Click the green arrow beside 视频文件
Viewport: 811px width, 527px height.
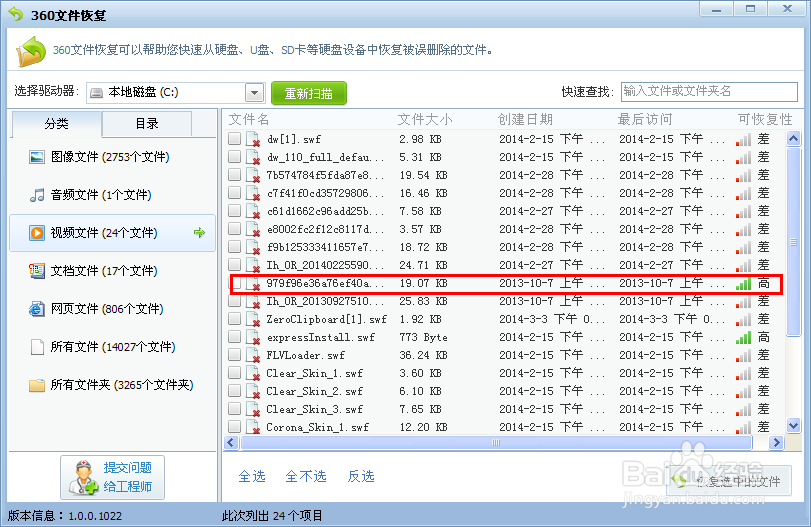click(x=199, y=233)
